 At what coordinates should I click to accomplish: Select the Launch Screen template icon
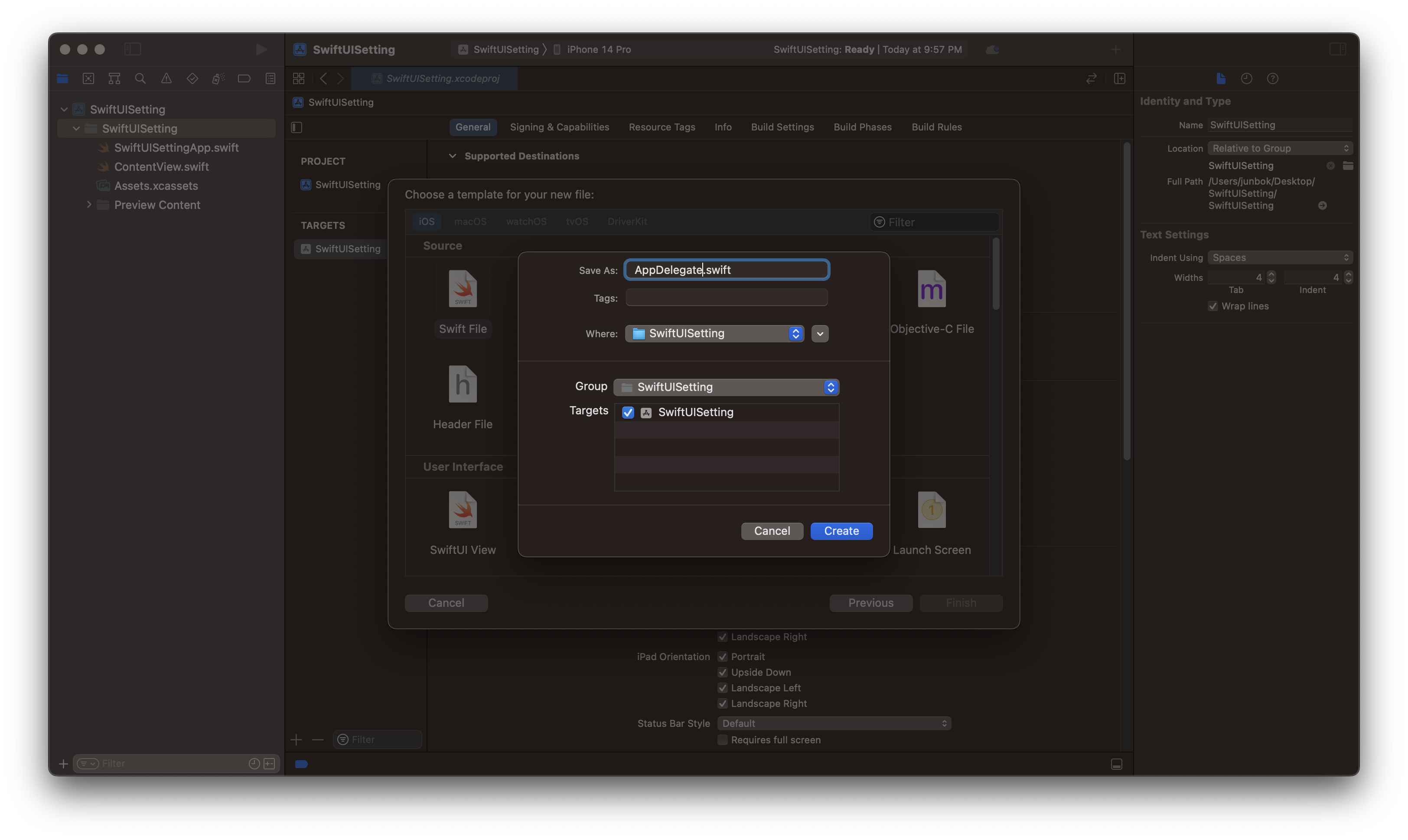coord(931,510)
